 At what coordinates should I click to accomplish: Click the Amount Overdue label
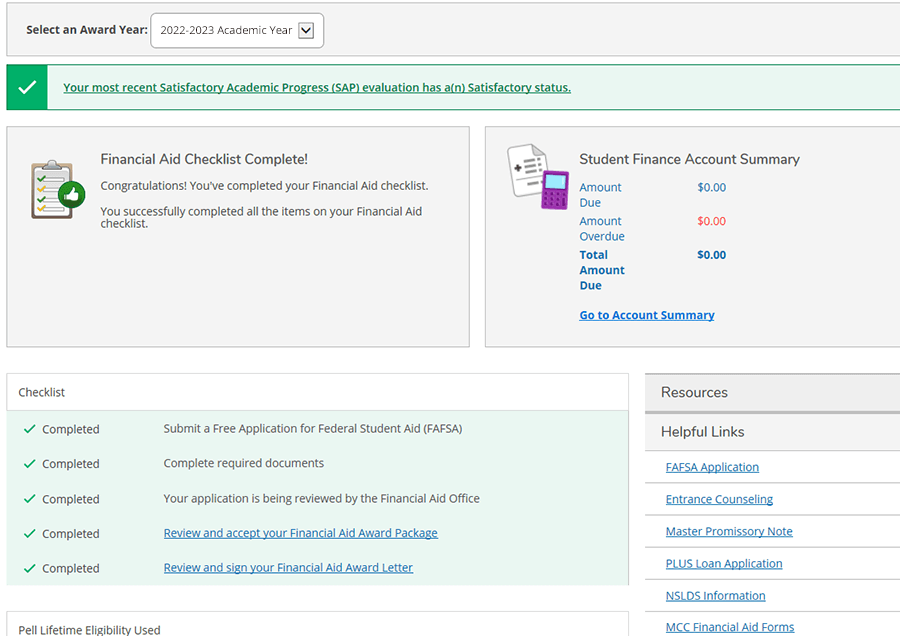602,228
